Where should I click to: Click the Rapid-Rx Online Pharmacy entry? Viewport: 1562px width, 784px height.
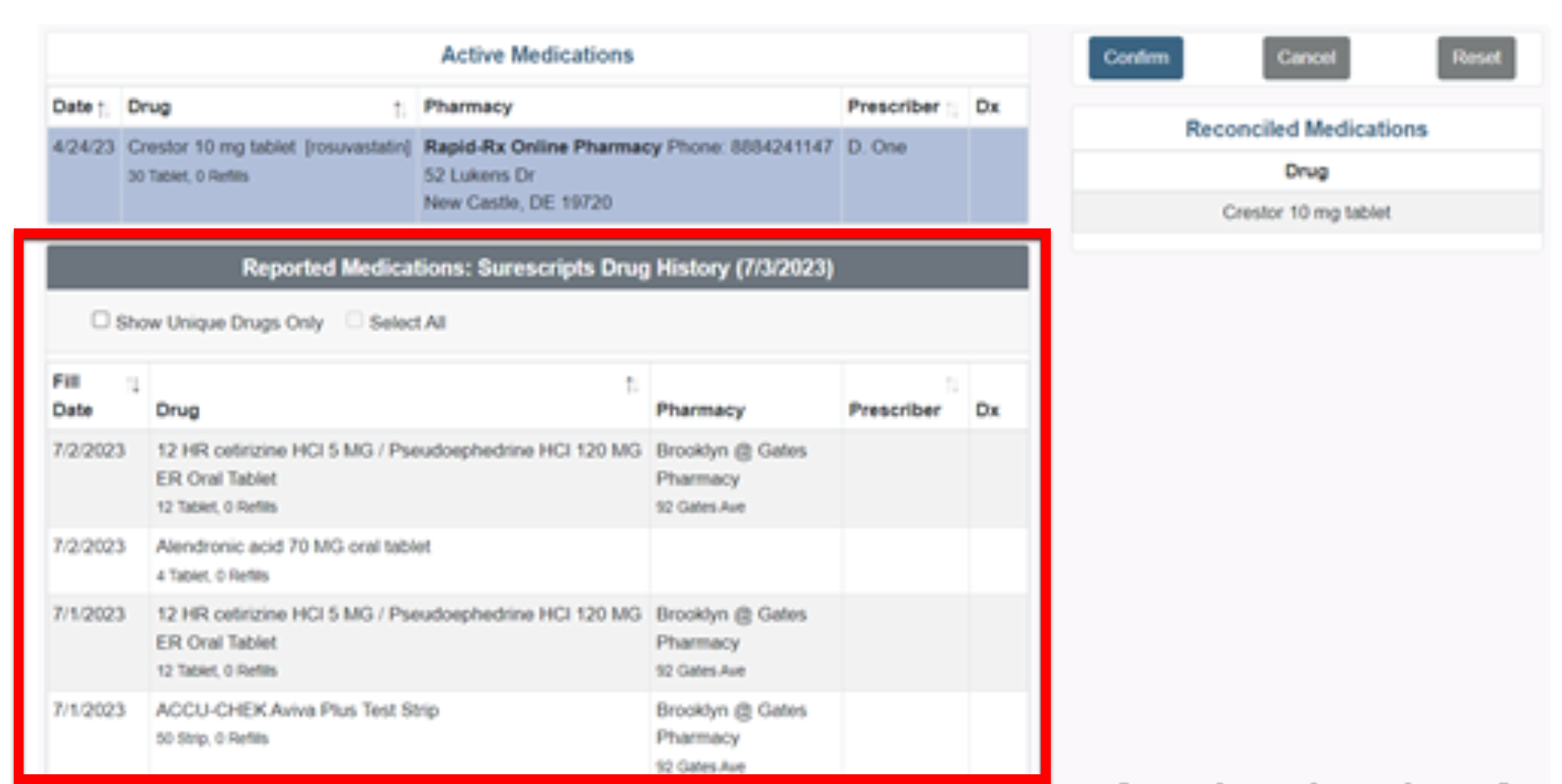point(541,147)
